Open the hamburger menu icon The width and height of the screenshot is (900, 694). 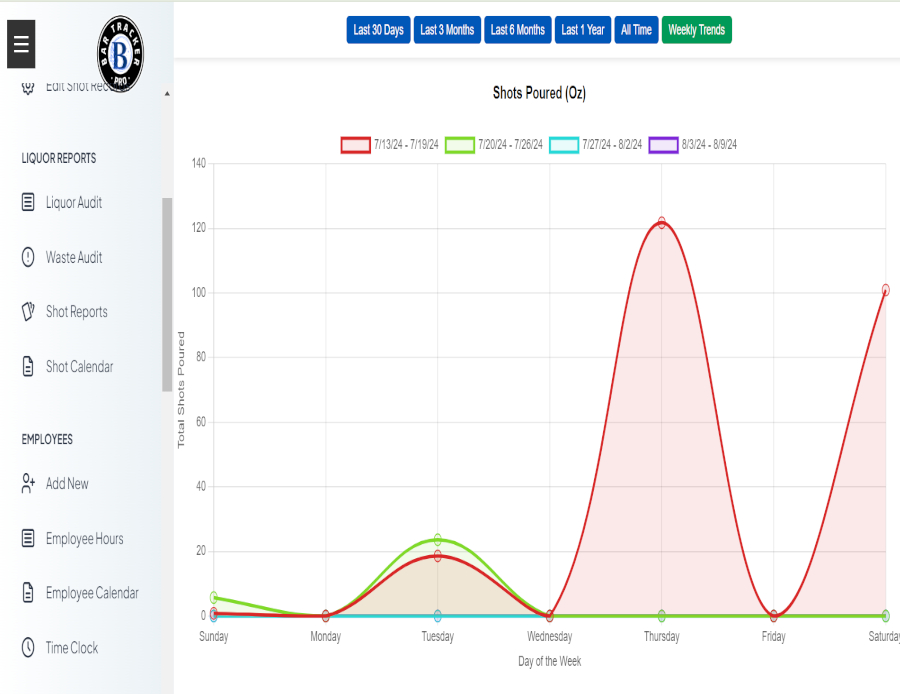[x=21, y=44]
